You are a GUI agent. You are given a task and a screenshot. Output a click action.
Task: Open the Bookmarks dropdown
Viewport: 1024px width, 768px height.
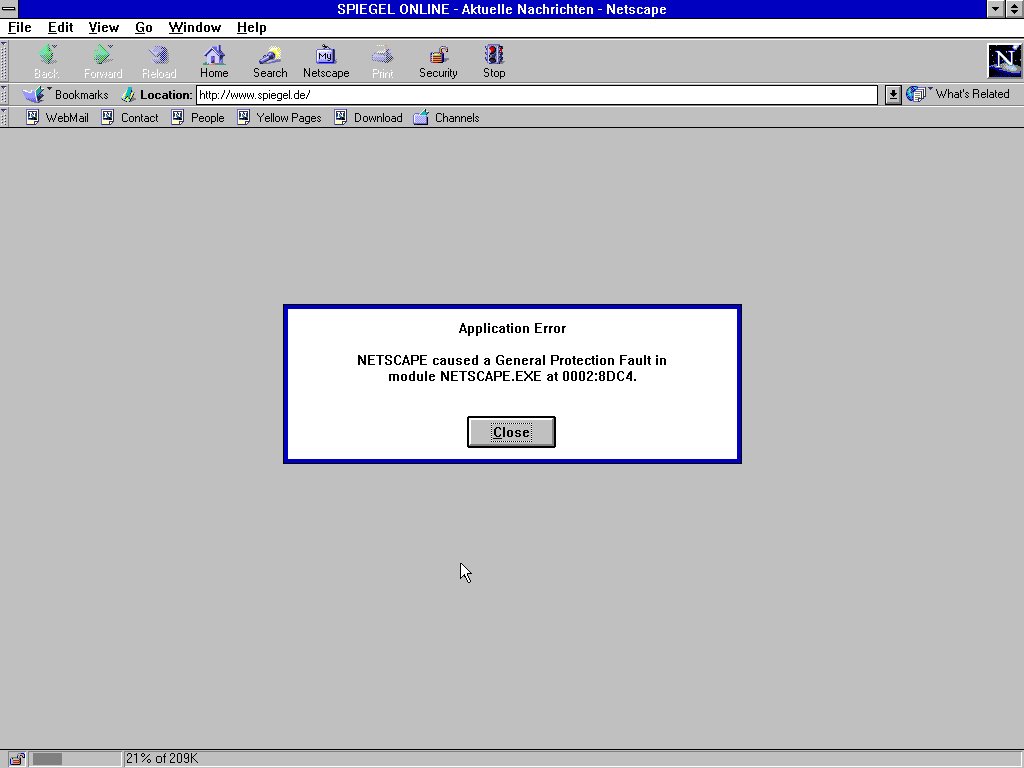(70, 94)
